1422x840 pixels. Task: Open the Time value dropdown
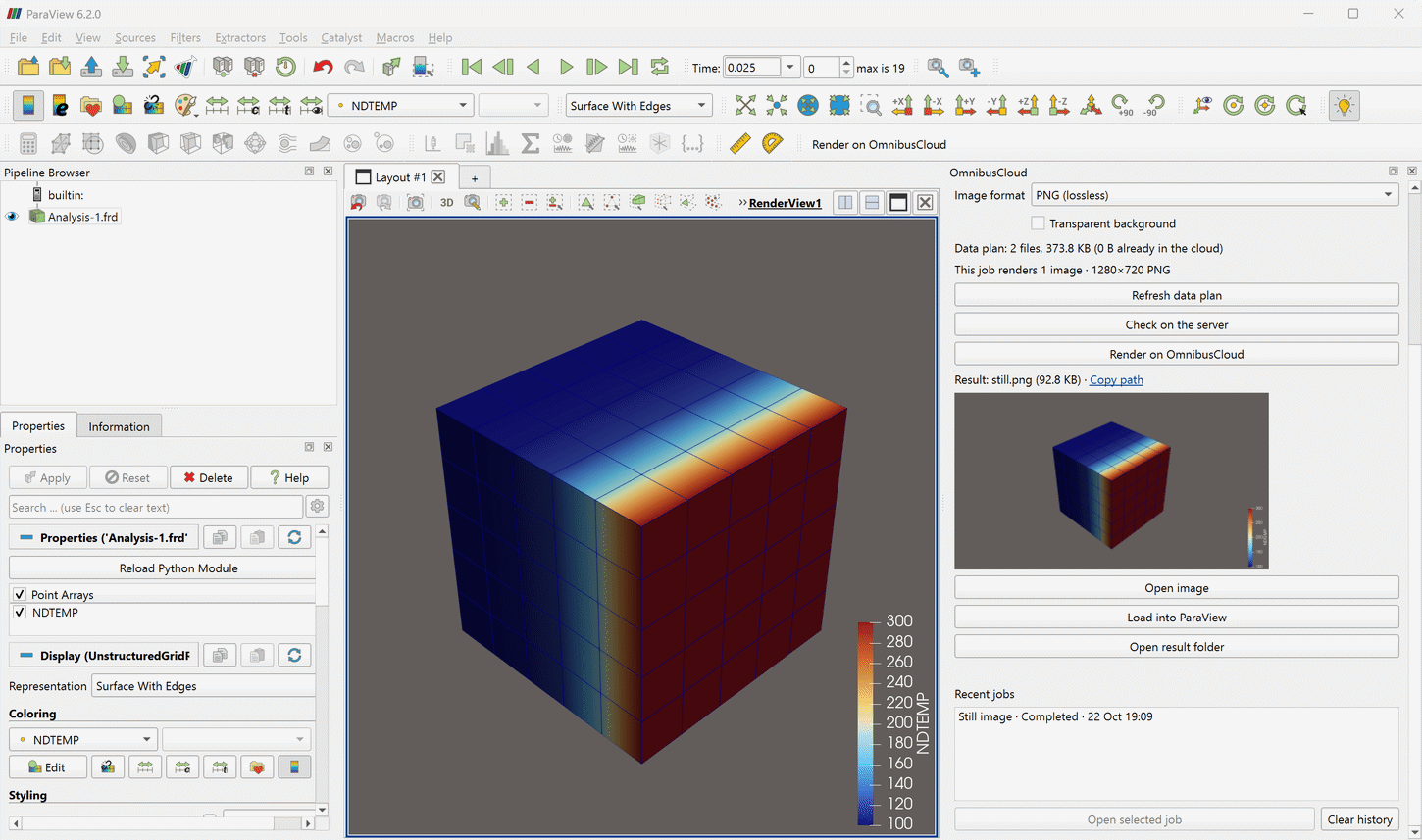click(789, 67)
